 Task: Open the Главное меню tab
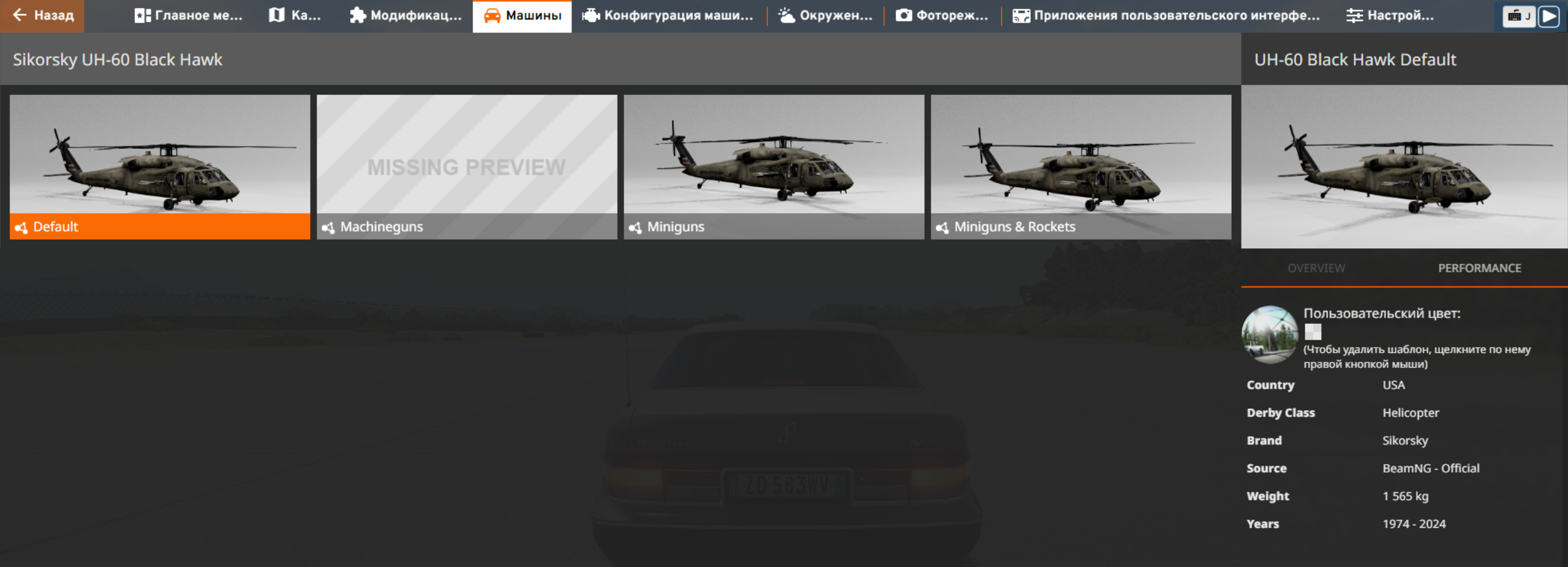(188, 15)
